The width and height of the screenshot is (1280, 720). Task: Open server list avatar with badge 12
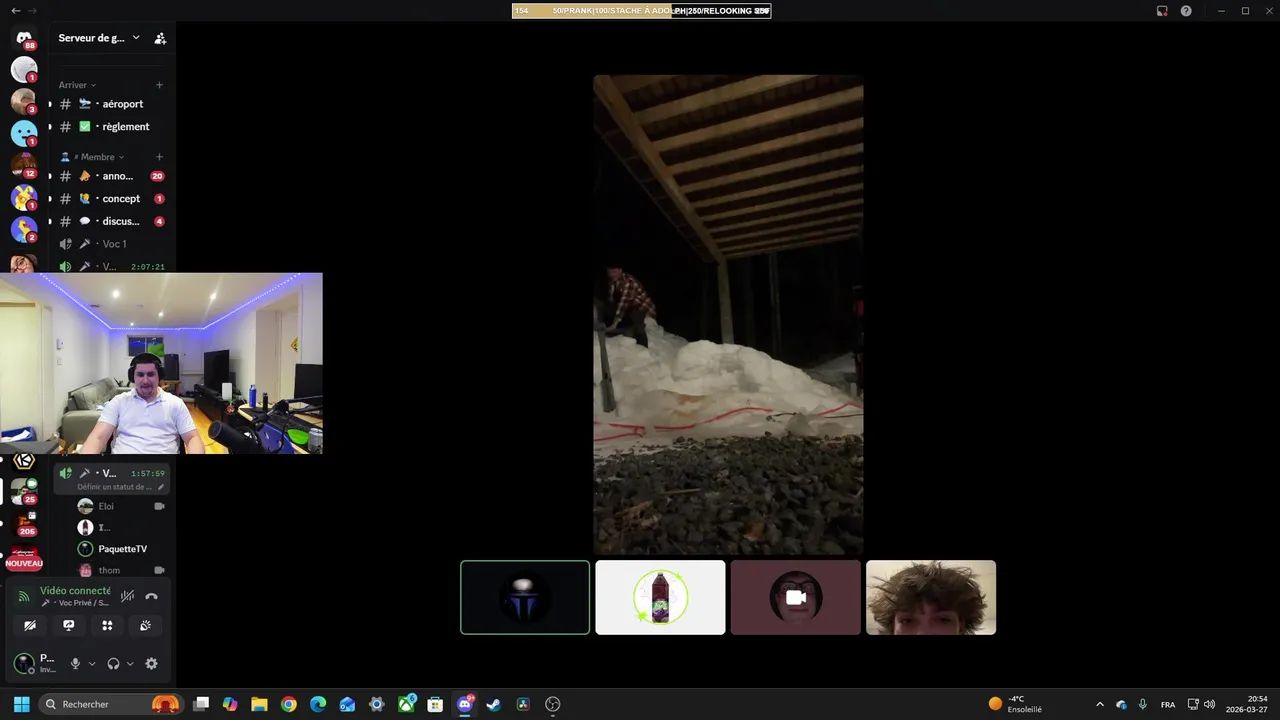[24, 165]
